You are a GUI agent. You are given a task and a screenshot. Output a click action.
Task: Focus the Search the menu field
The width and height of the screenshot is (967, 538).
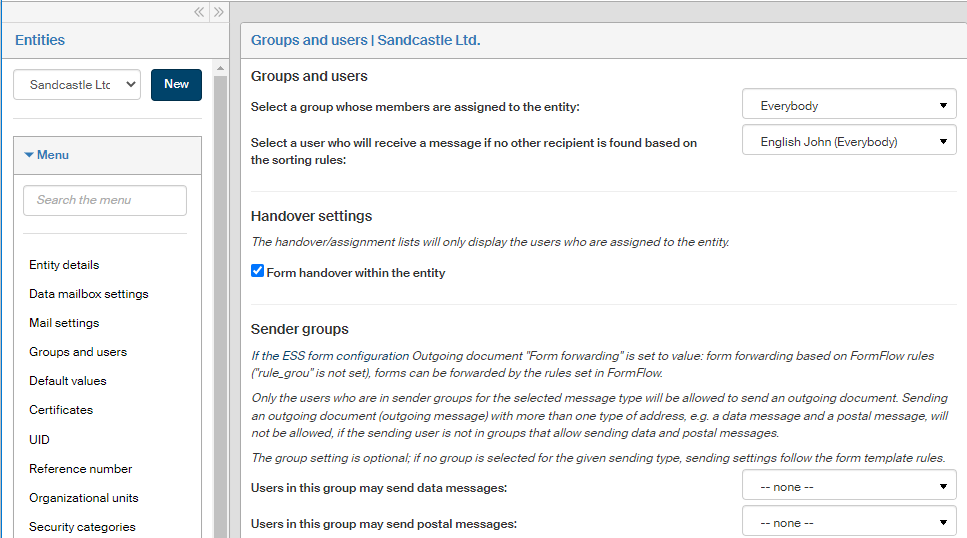(105, 200)
